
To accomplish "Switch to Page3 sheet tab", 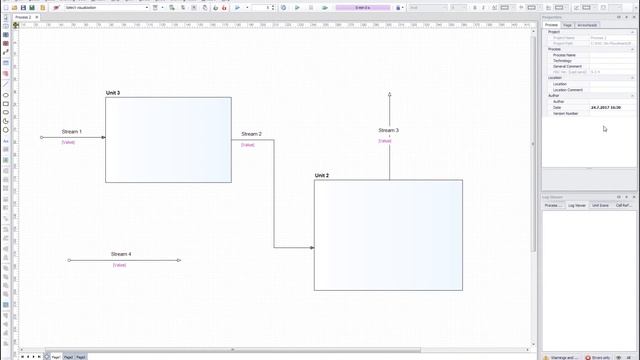I will [x=80, y=357].
